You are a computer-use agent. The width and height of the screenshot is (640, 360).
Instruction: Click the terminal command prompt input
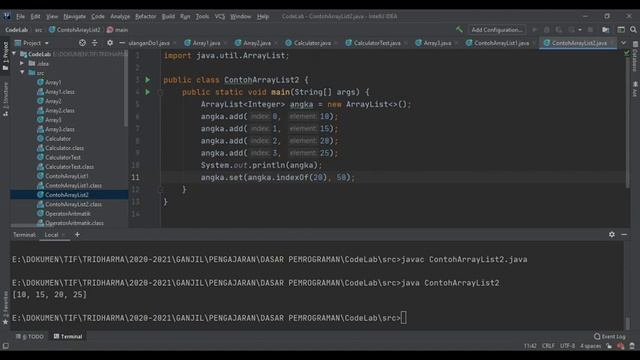click(403, 318)
